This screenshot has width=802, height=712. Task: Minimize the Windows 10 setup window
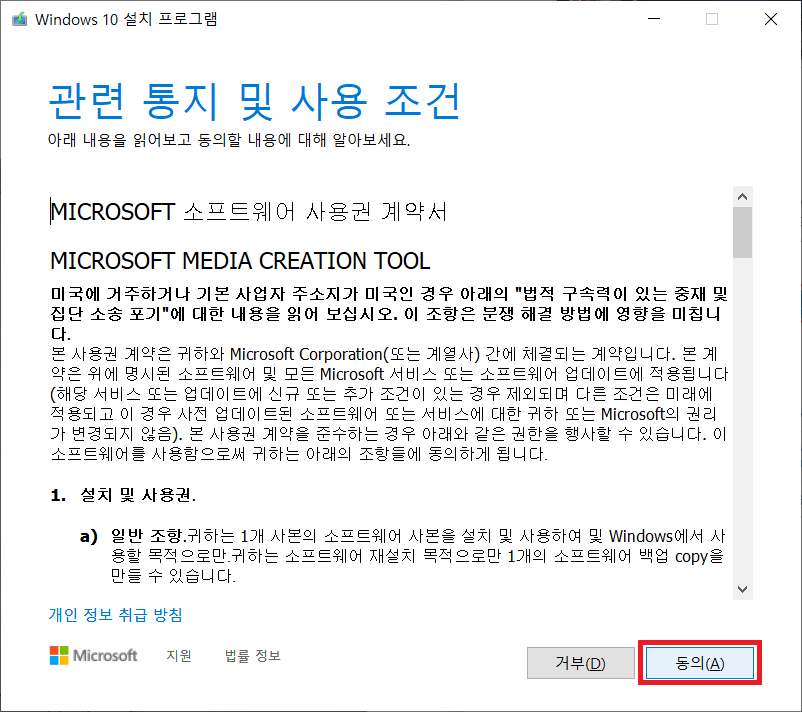point(654,19)
